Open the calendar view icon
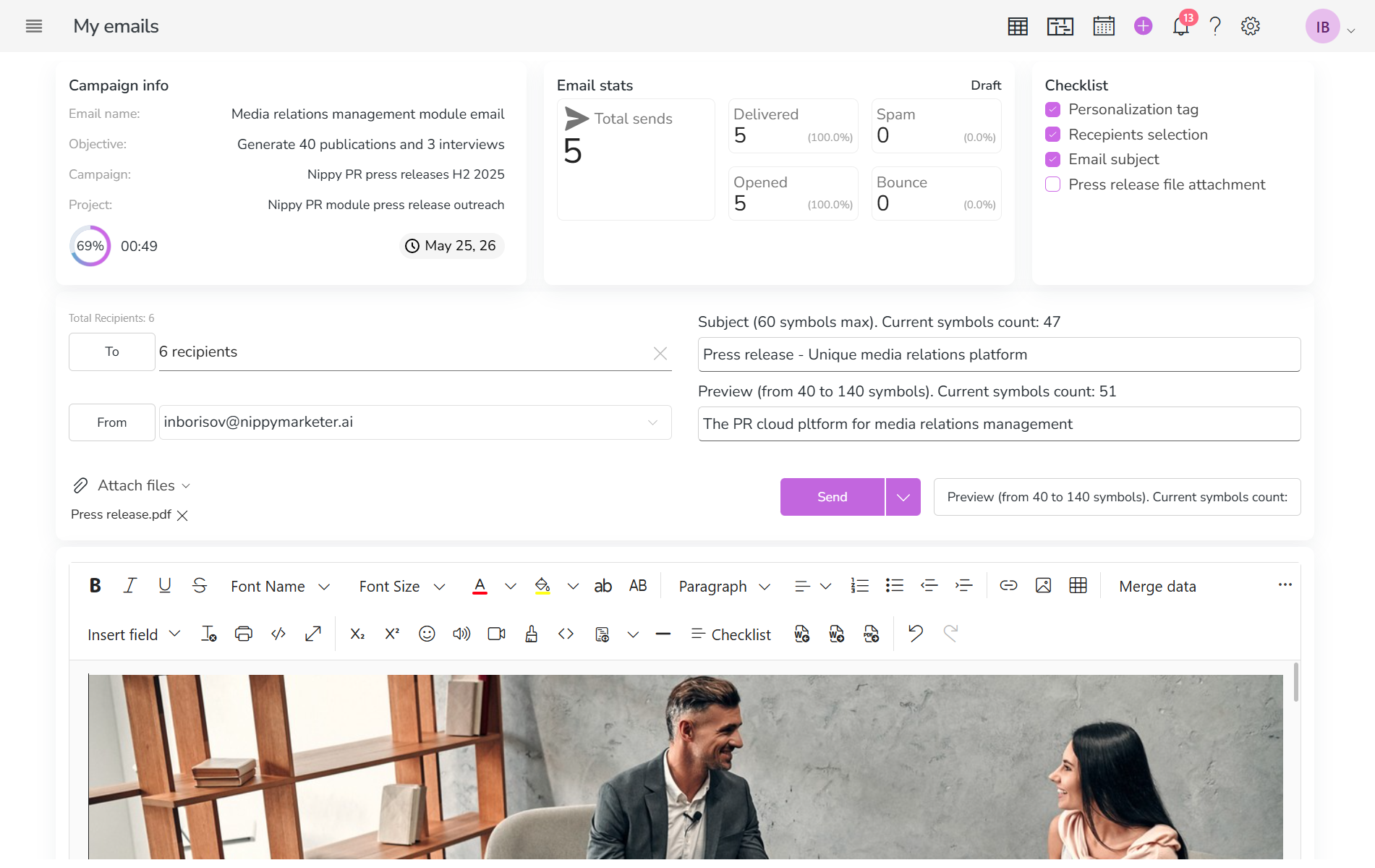Viewport: 1375px width, 868px height. coord(1104,27)
